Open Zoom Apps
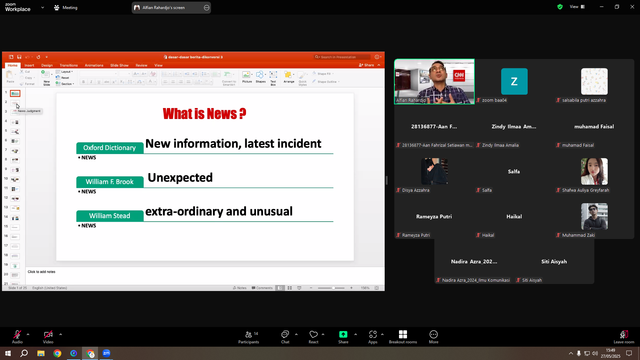 click(x=373, y=337)
